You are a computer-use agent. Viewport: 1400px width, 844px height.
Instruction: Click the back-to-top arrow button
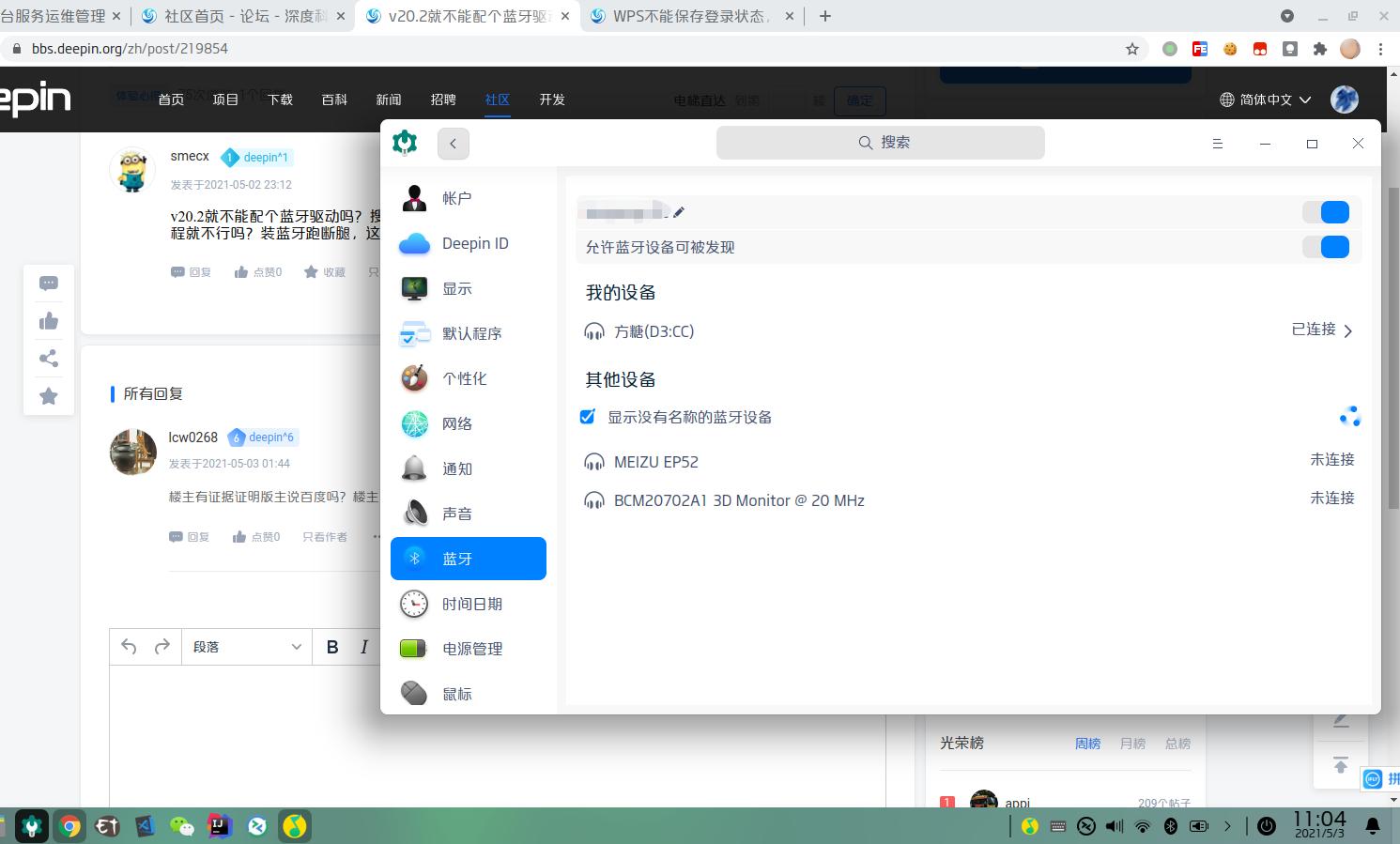click(1341, 765)
